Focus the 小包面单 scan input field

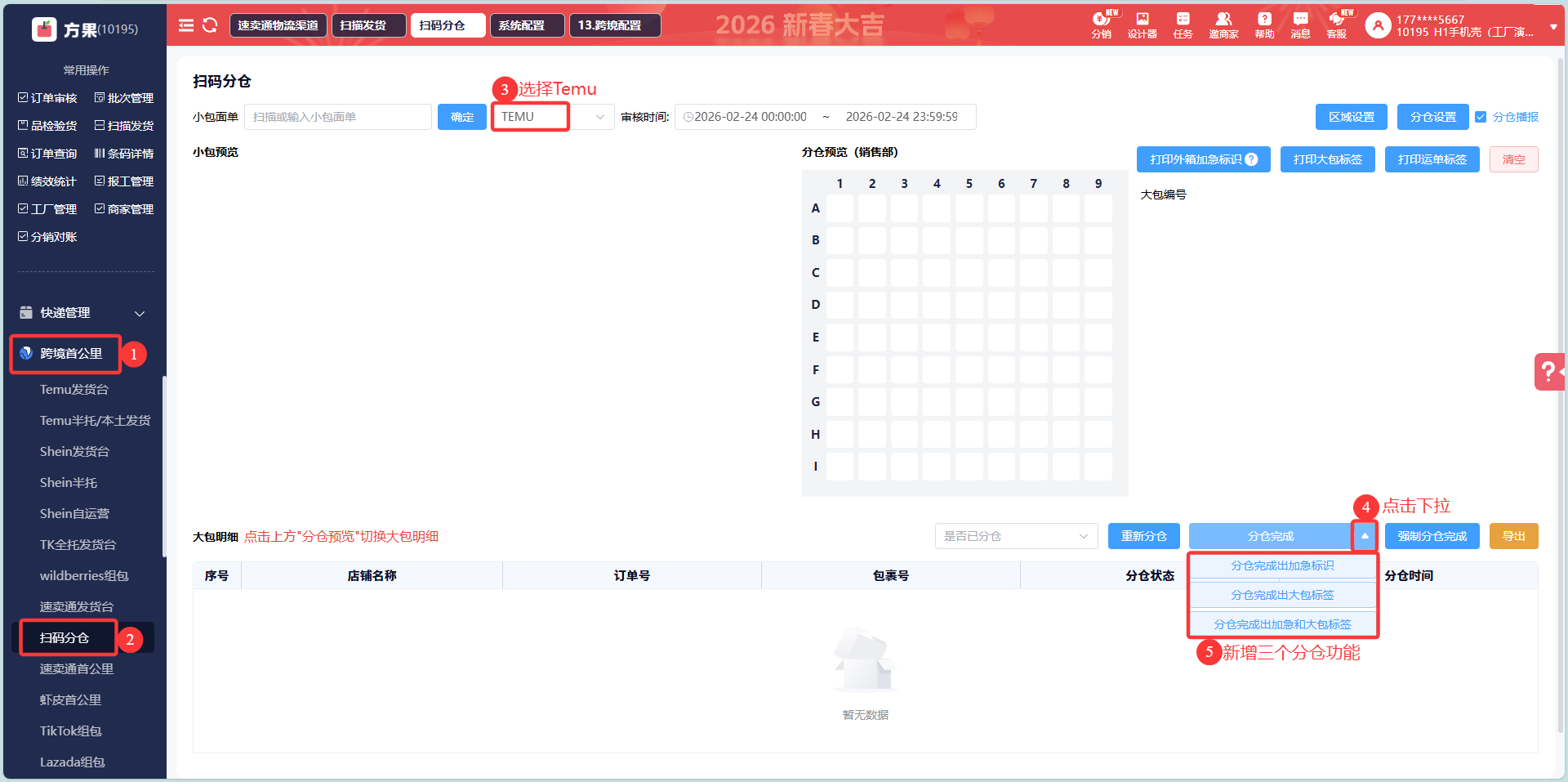click(x=338, y=117)
